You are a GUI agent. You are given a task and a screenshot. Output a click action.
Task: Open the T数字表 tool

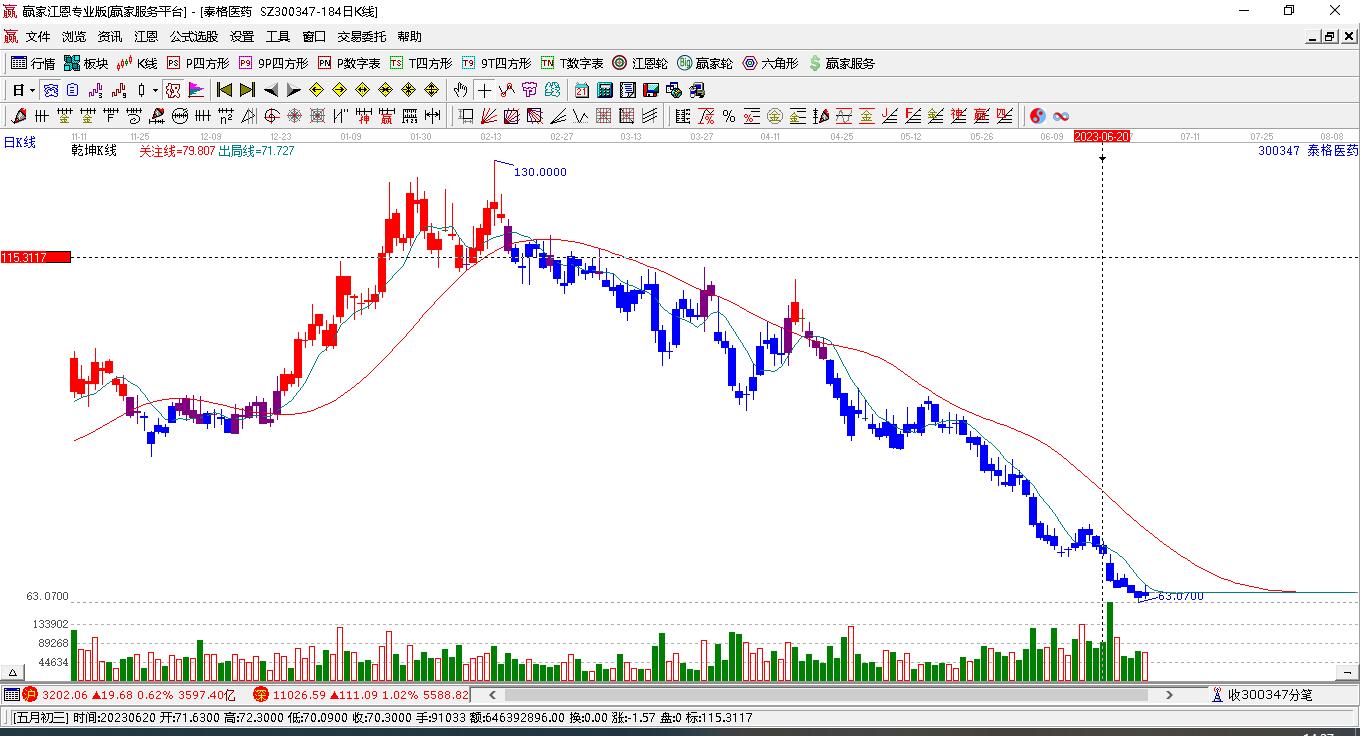[x=572, y=63]
